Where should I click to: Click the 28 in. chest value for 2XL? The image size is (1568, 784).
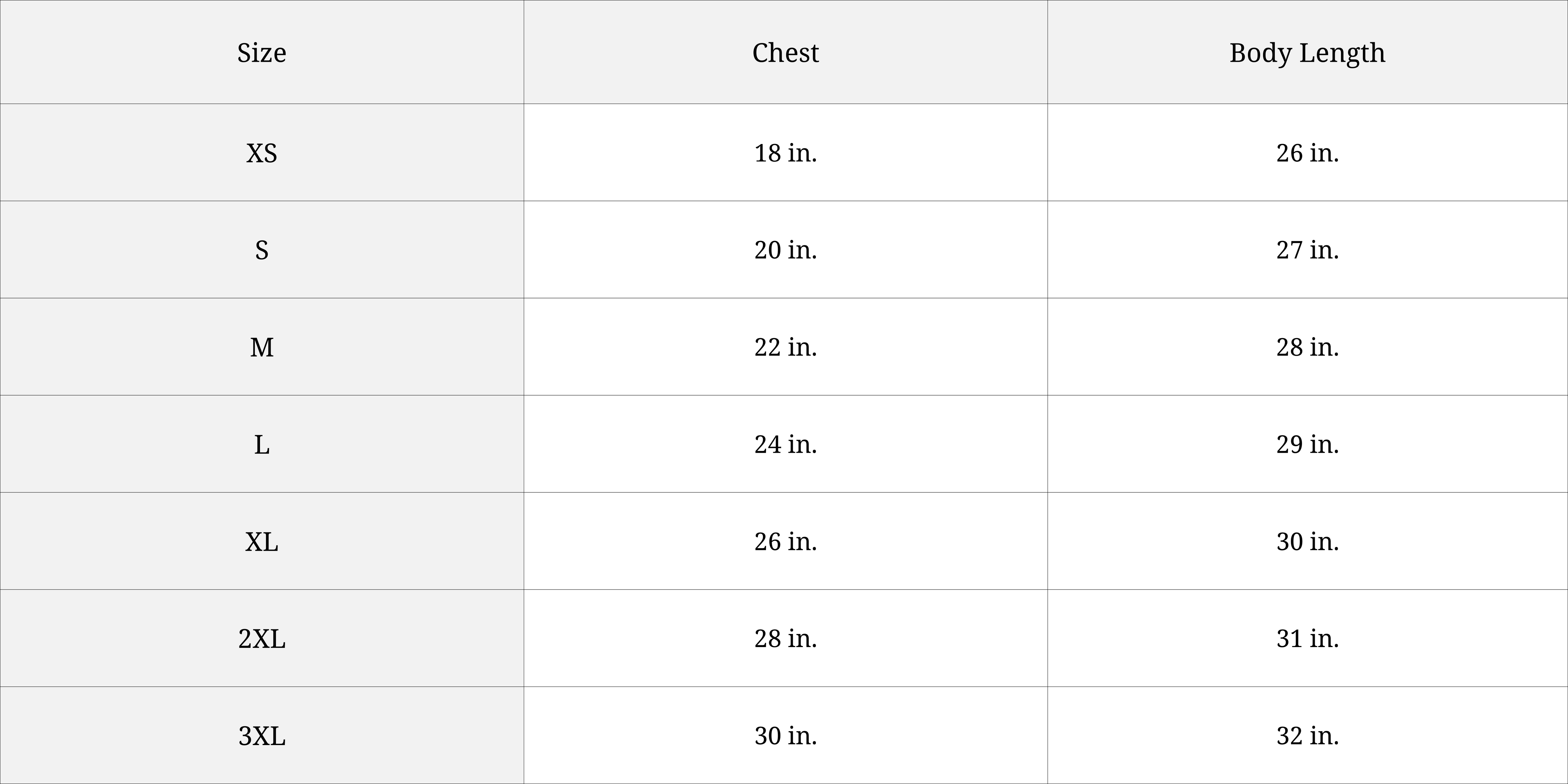click(785, 639)
